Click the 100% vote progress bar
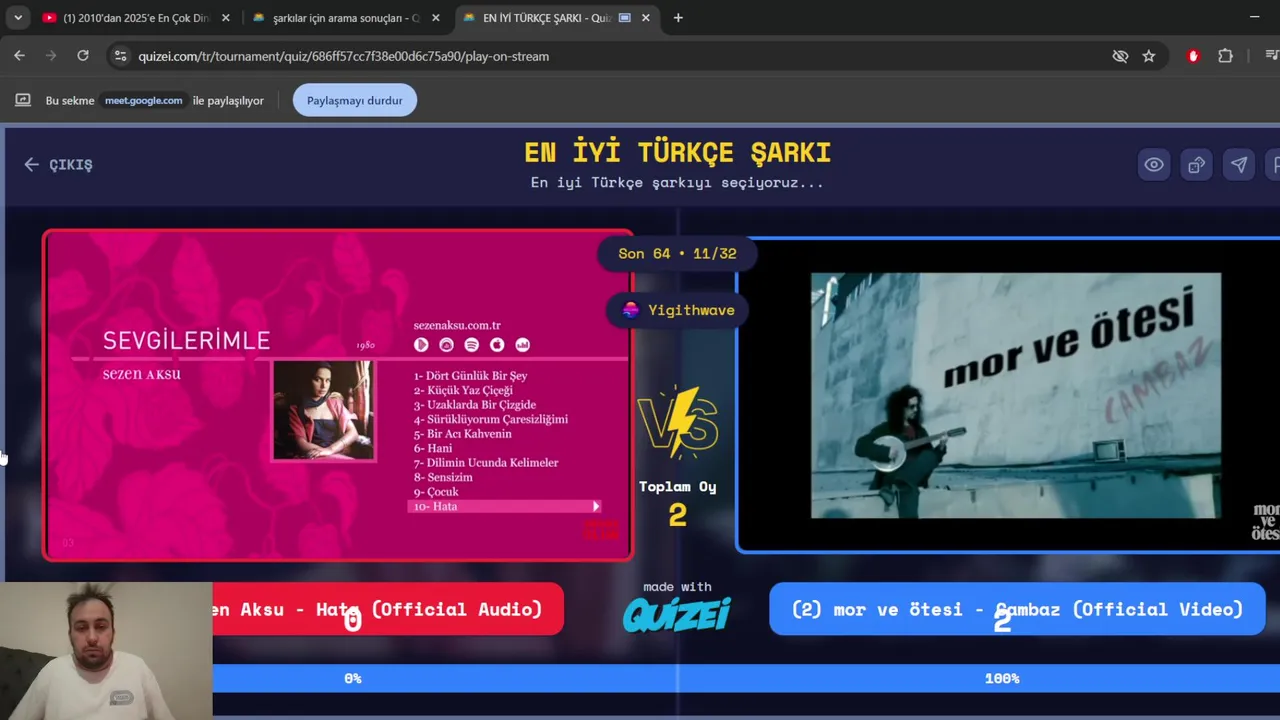 (x=979, y=678)
